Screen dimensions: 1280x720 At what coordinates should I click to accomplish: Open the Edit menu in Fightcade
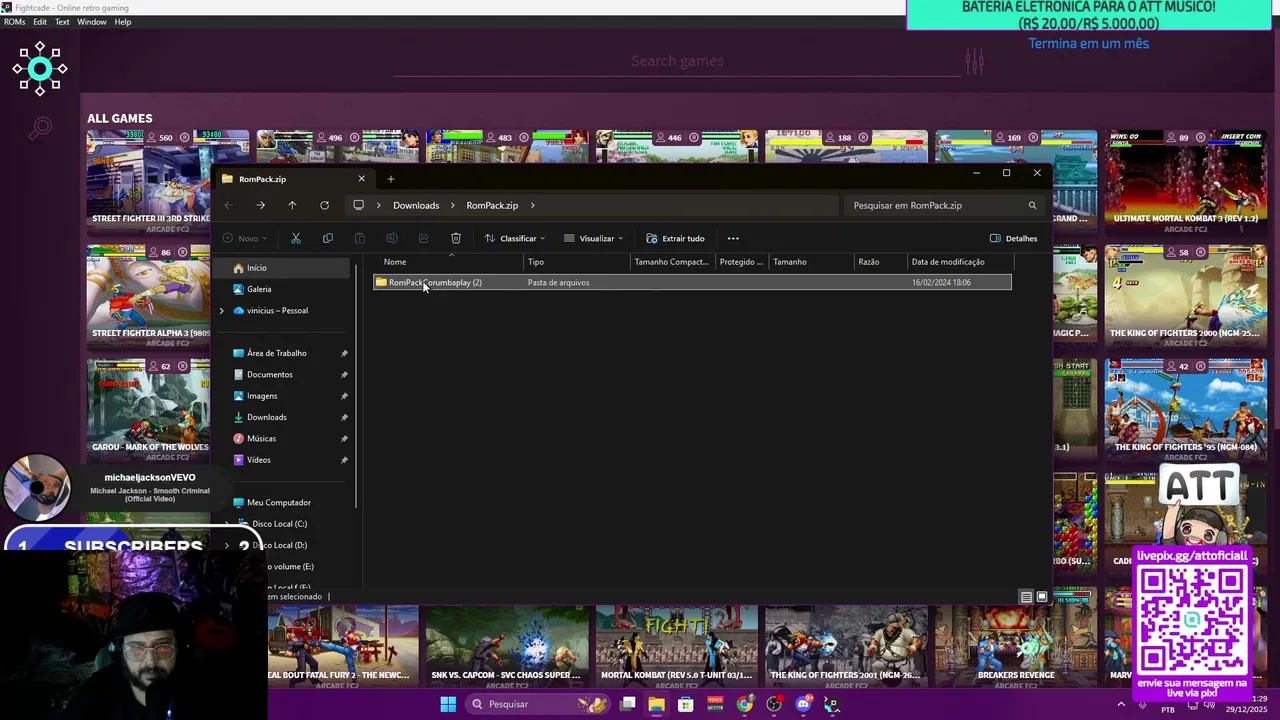[x=40, y=22]
